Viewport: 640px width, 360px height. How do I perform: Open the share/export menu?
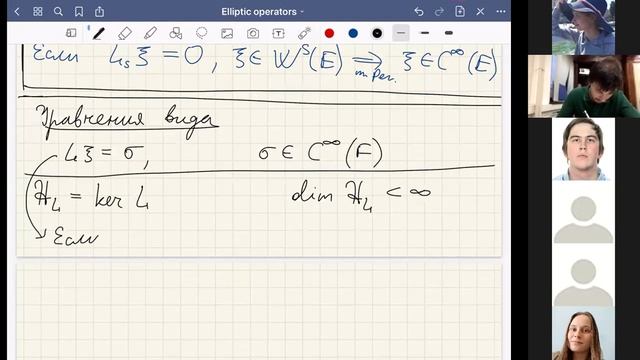coord(100,11)
